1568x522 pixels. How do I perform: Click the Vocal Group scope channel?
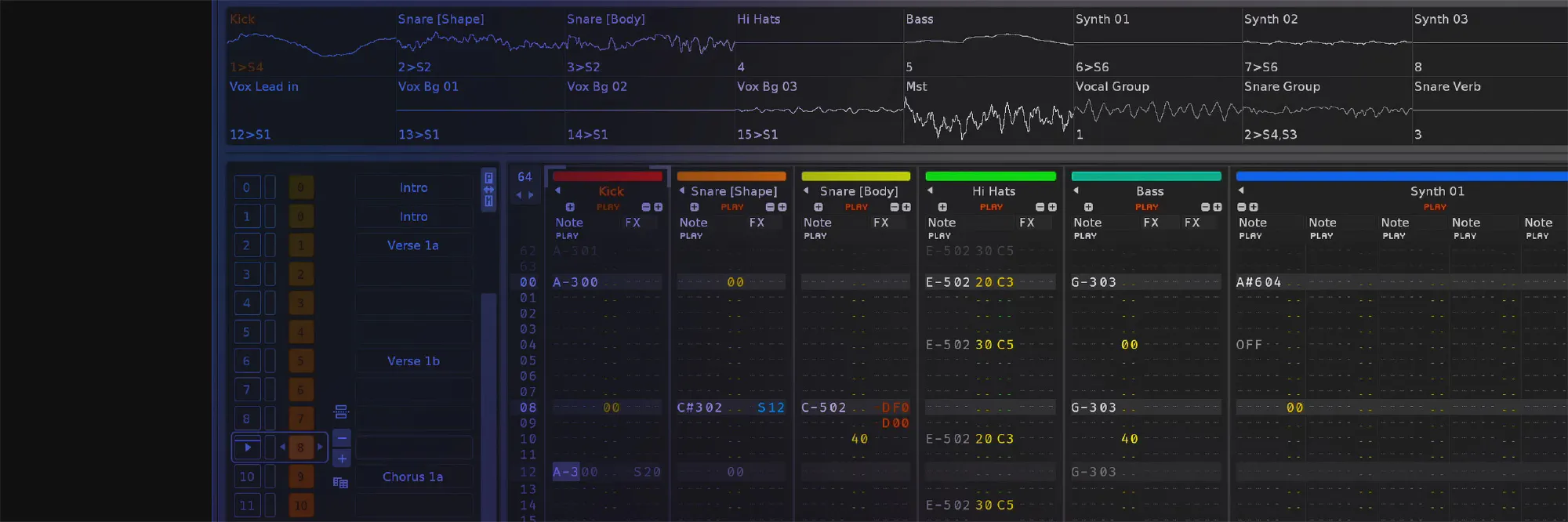1157,110
